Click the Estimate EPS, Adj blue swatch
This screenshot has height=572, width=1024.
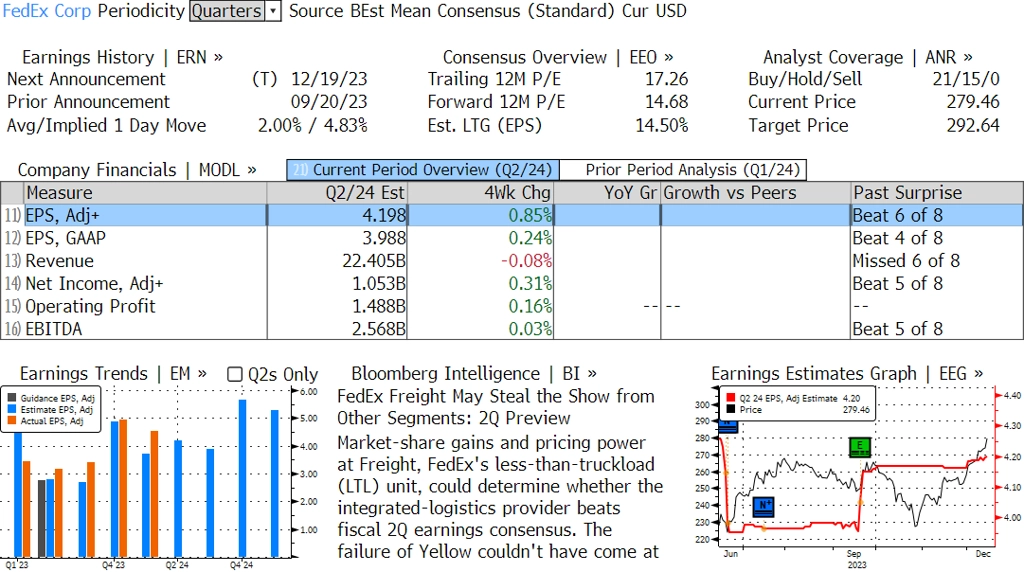click(12, 409)
